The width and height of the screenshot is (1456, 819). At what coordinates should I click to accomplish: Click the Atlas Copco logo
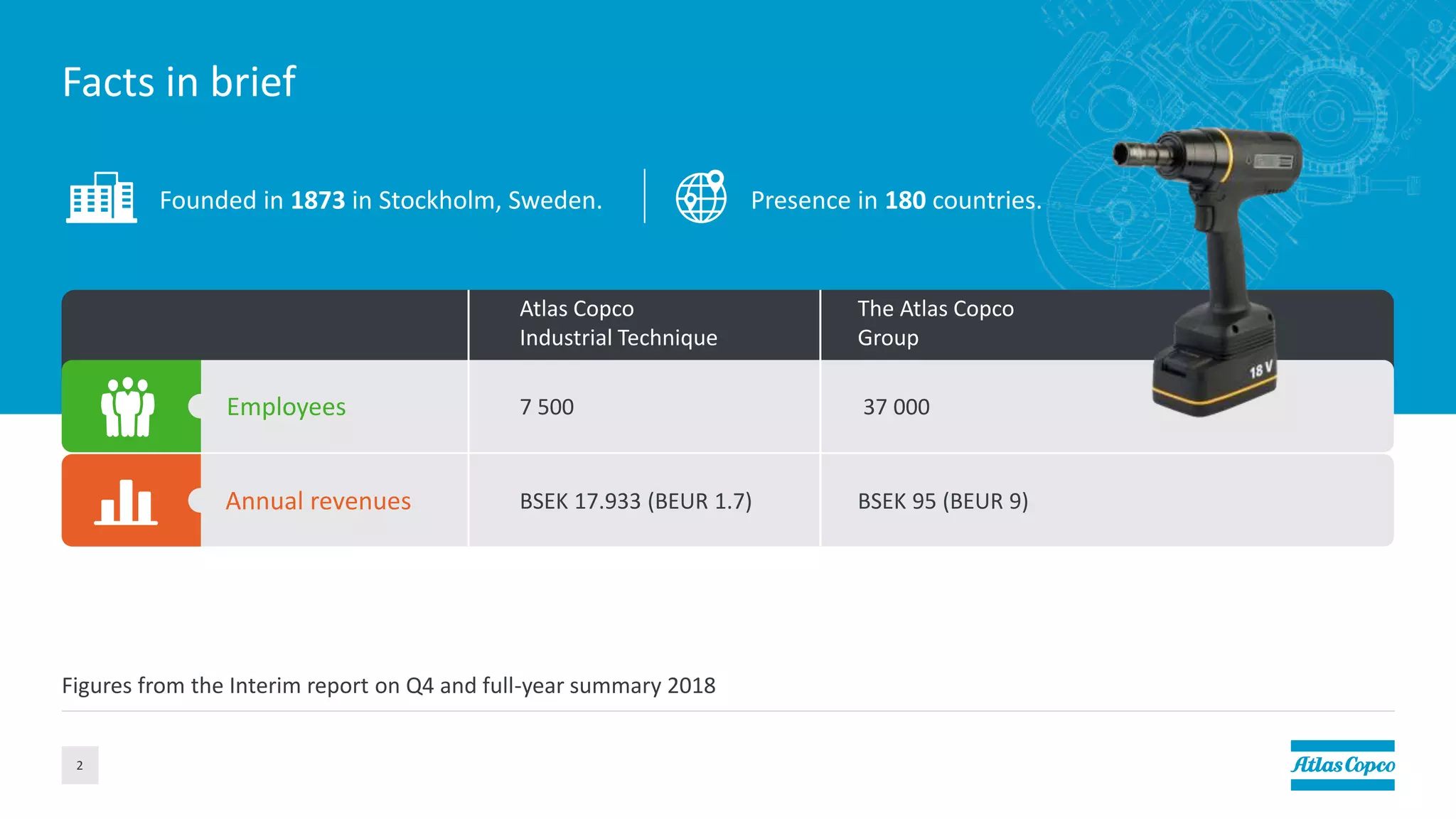pyautogui.click(x=1342, y=765)
